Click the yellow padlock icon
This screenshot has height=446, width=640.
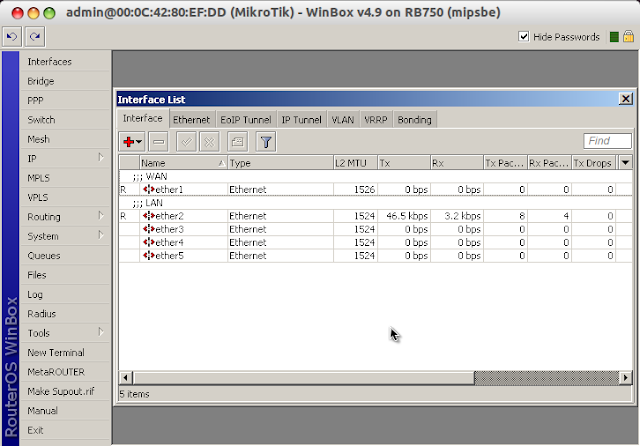click(x=629, y=37)
